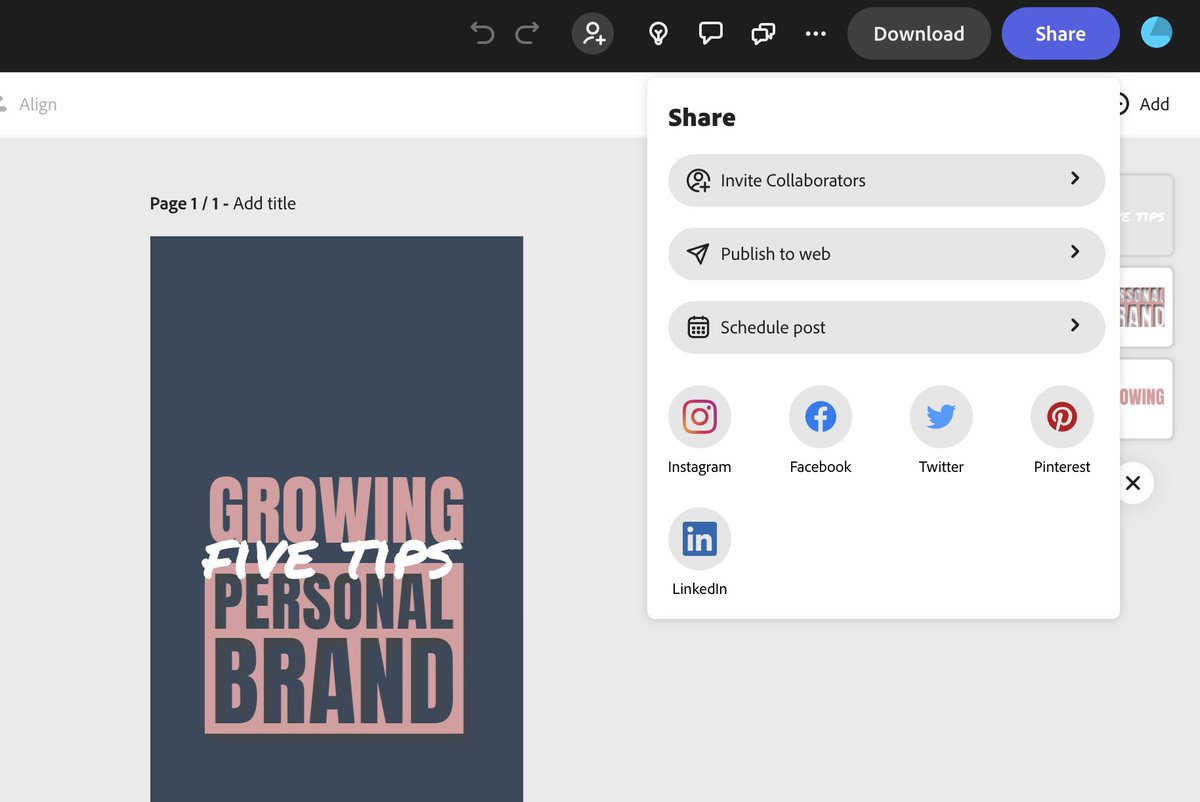
Task: Select Invite Collaborators option
Action: tap(886, 180)
